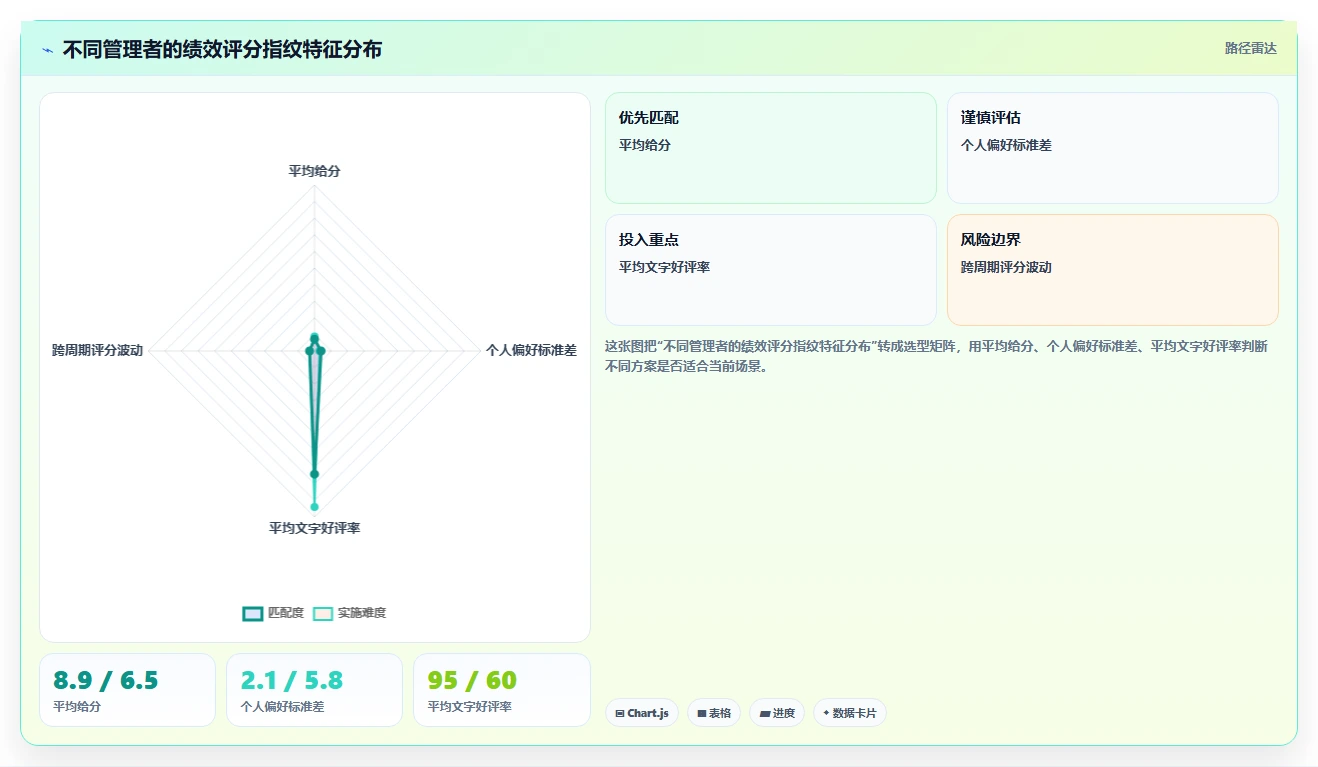Click the 个人偏好标准差 radar axis label
The width and height of the screenshot is (1318, 767).
pos(531,350)
